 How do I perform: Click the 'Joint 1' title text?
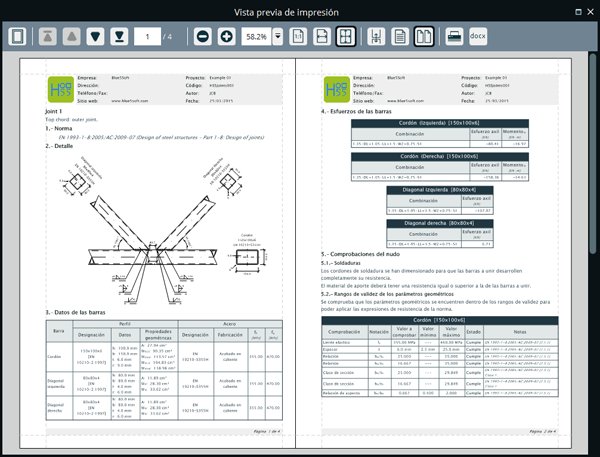[54, 111]
